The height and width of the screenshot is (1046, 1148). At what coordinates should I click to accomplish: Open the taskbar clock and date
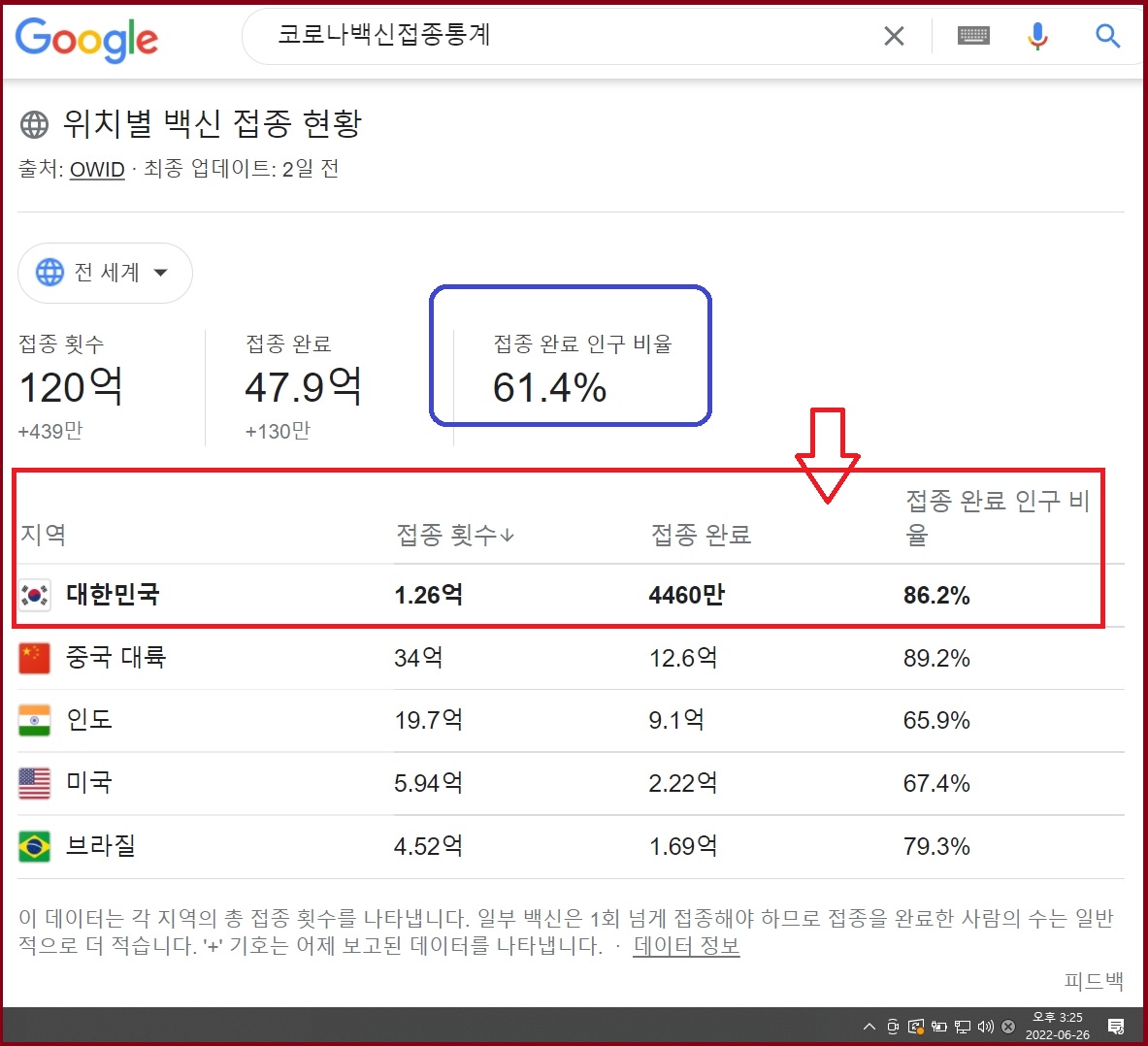pos(1057,1027)
